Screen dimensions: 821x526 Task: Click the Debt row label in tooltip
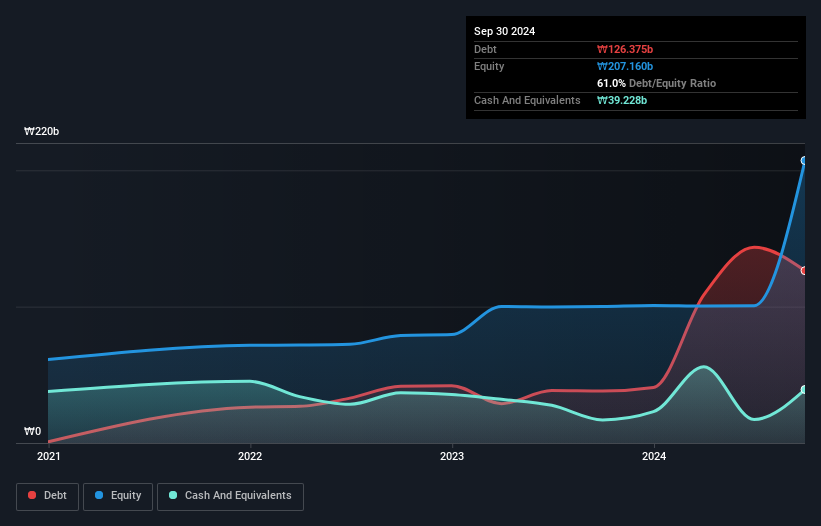click(x=485, y=49)
